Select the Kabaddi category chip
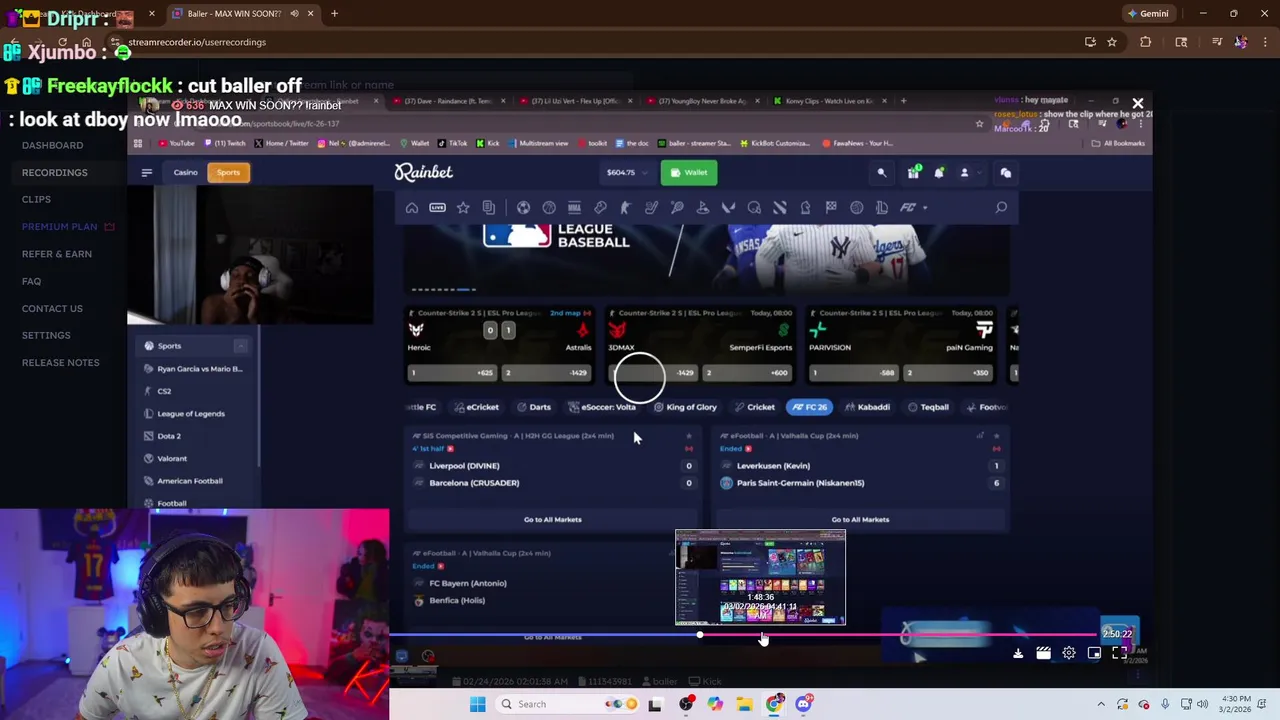Screen dimensions: 1280x720 coord(867,407)
